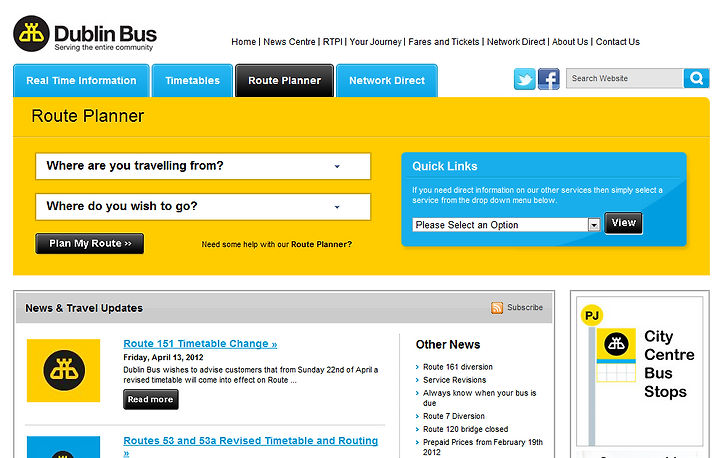Click the Route 151 news thumbnail logo
The image size is (720, 458).
[x=63, y=371]
